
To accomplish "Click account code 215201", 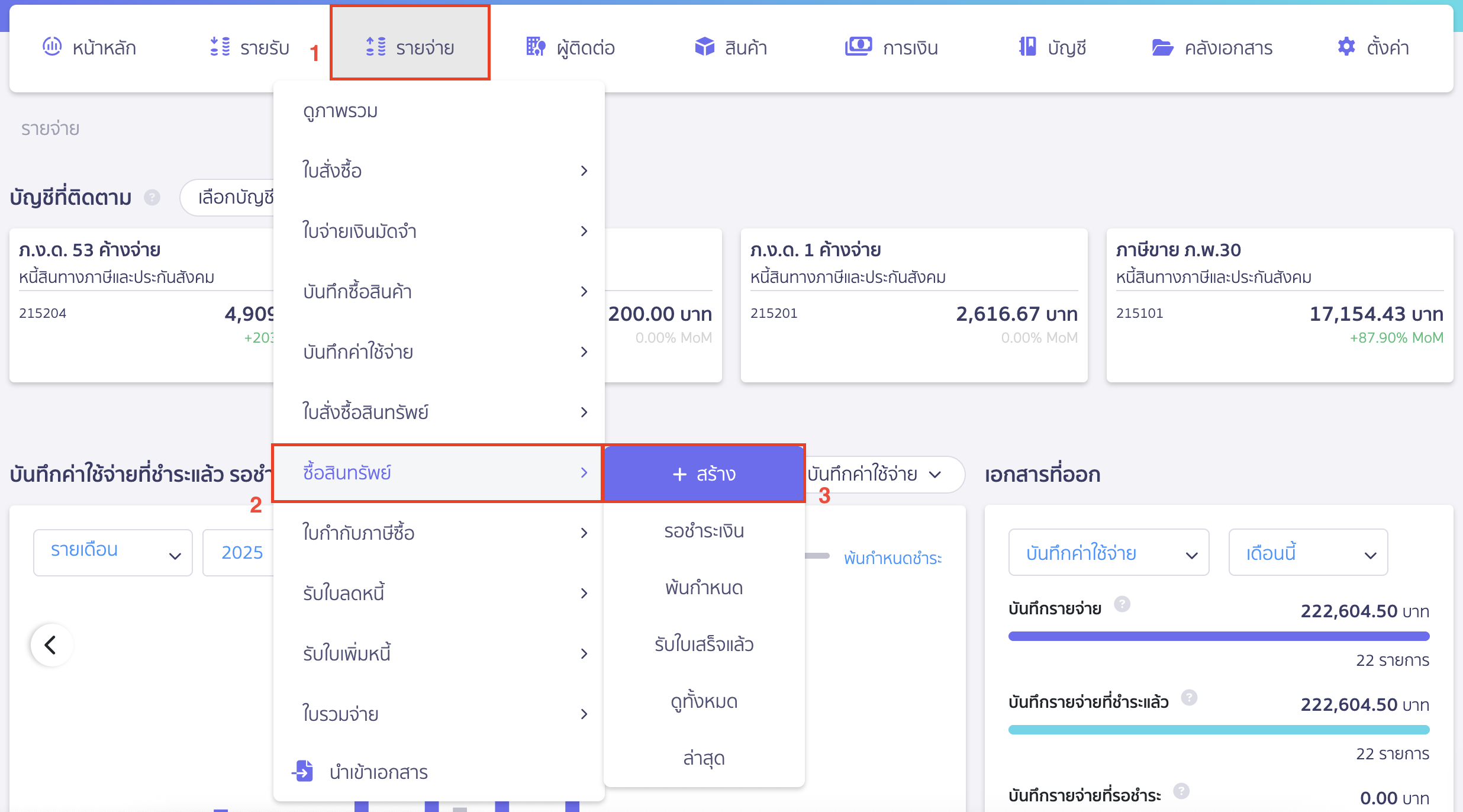I will (774, 313).
